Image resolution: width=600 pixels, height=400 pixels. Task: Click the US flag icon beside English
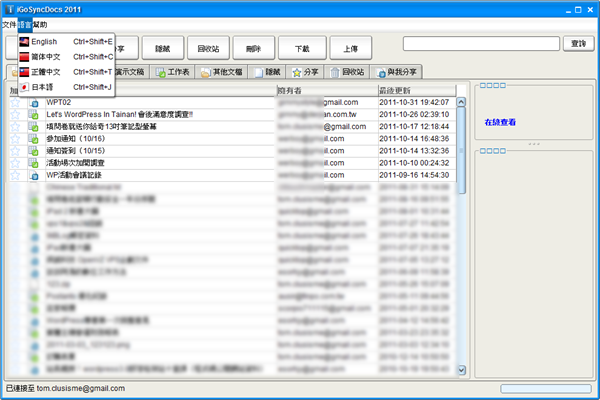click(x=24, y=41)
